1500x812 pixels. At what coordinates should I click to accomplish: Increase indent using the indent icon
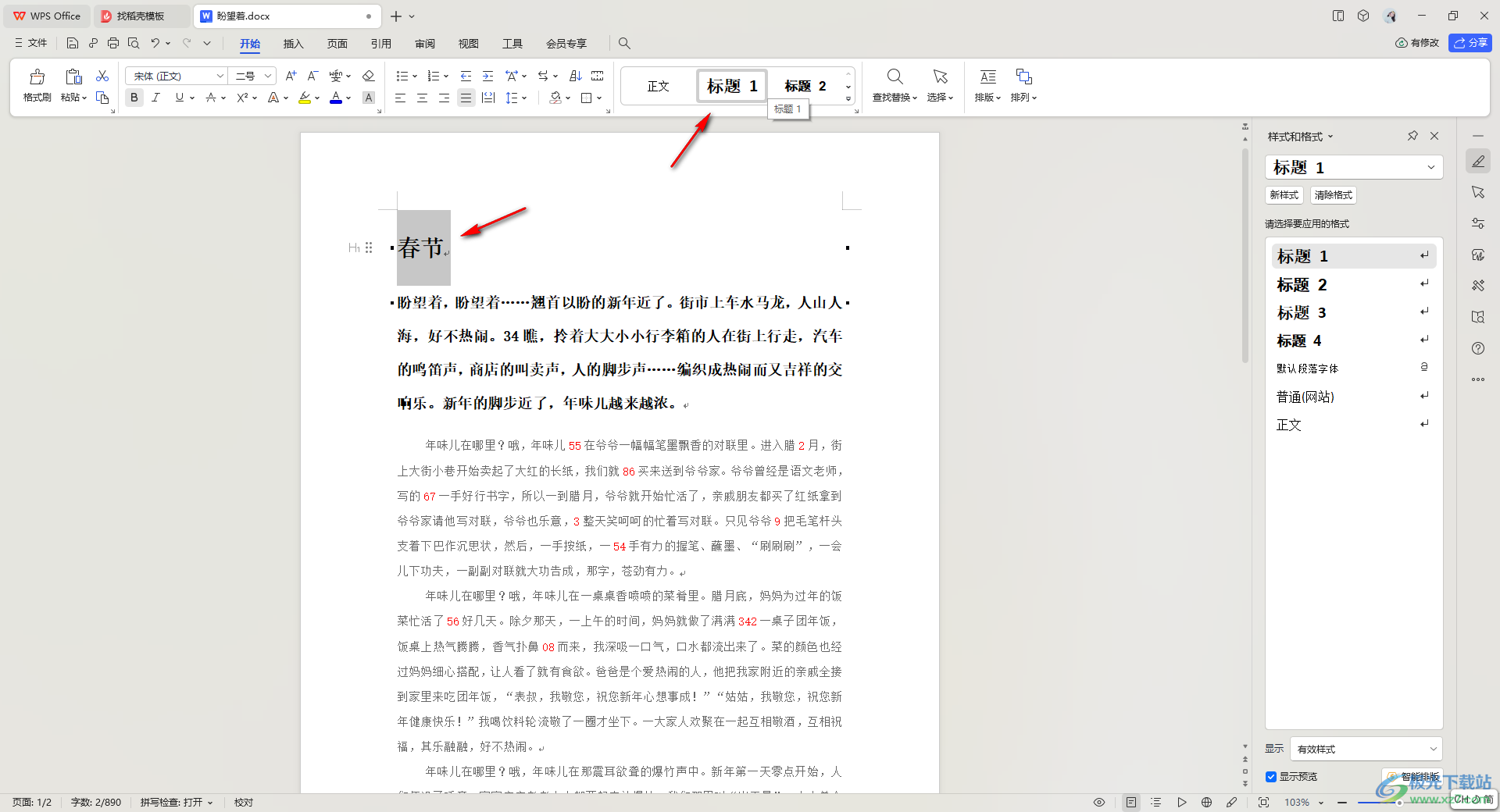pyautogui.click(x=487, y=76)
